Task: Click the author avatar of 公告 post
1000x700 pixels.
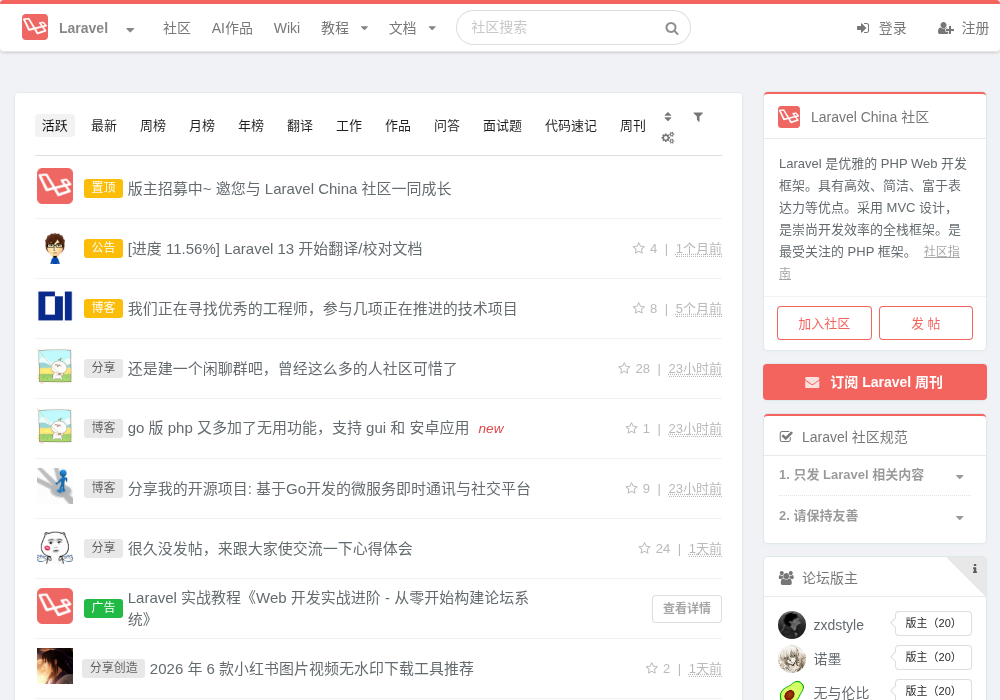Action: [55, 247]
